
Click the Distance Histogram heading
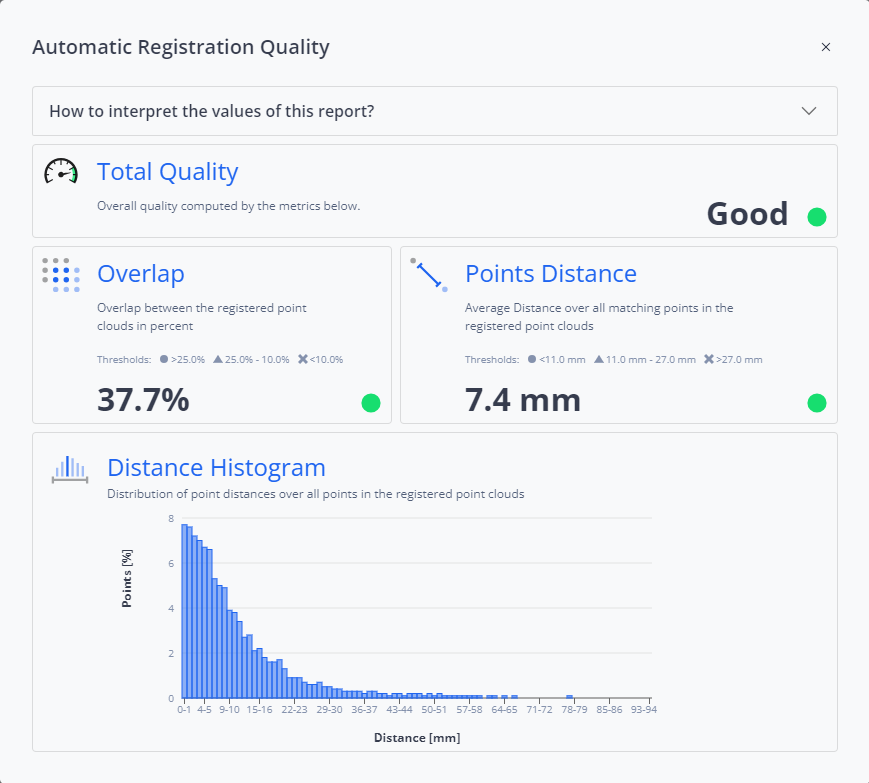pos(216,467)
